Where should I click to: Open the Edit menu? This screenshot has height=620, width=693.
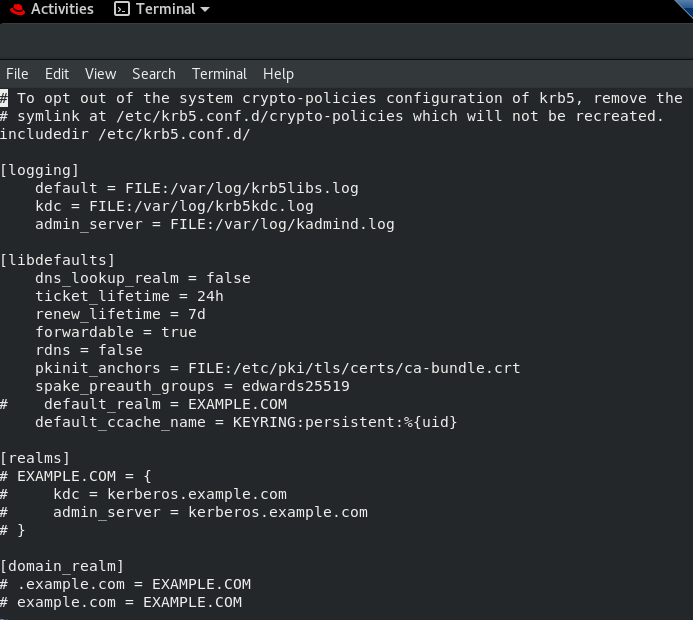click(57, 74)
